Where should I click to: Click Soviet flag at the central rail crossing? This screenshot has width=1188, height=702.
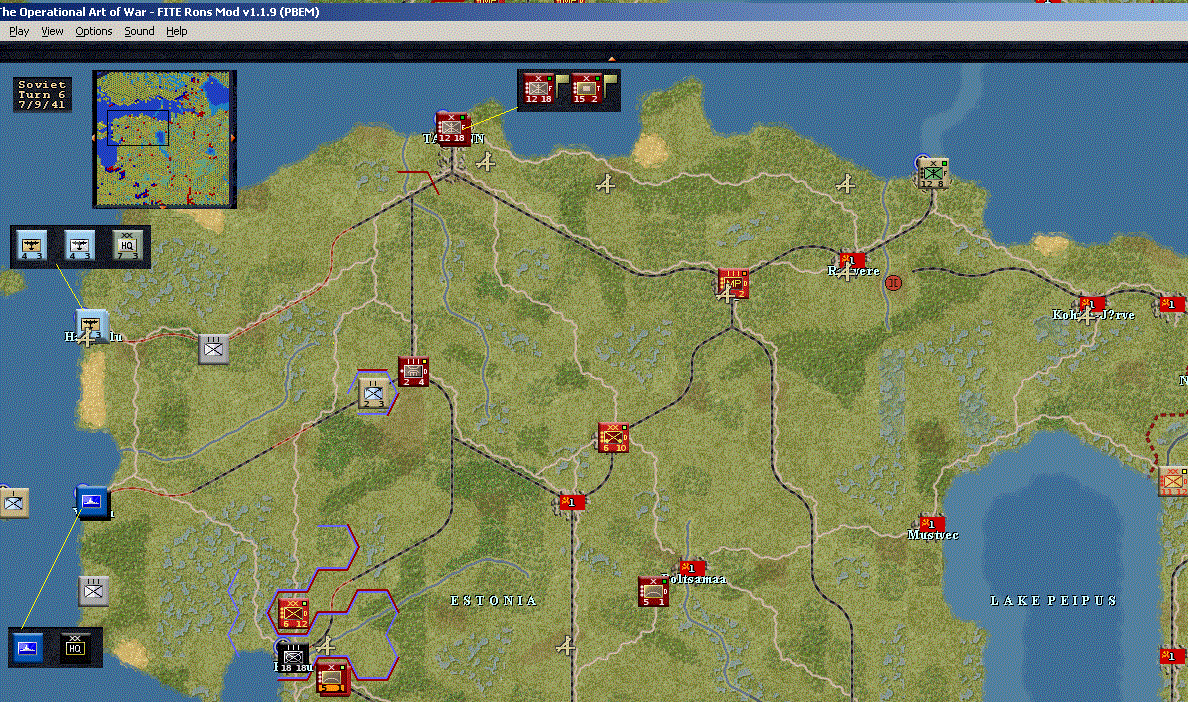[x=572, y=502]
